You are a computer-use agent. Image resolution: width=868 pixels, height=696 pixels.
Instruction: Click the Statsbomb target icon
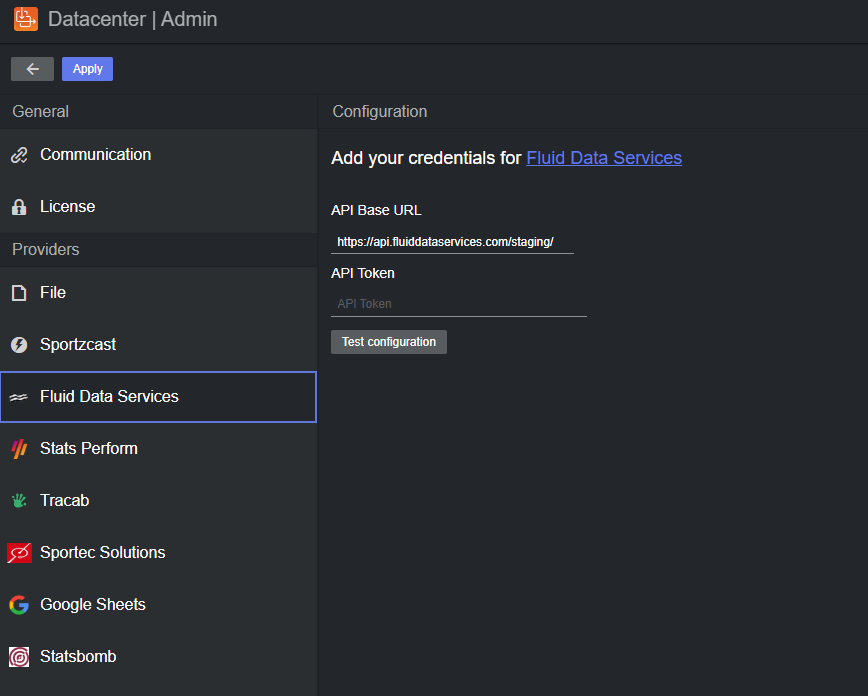pyautogui.click(x=19, y=657)
